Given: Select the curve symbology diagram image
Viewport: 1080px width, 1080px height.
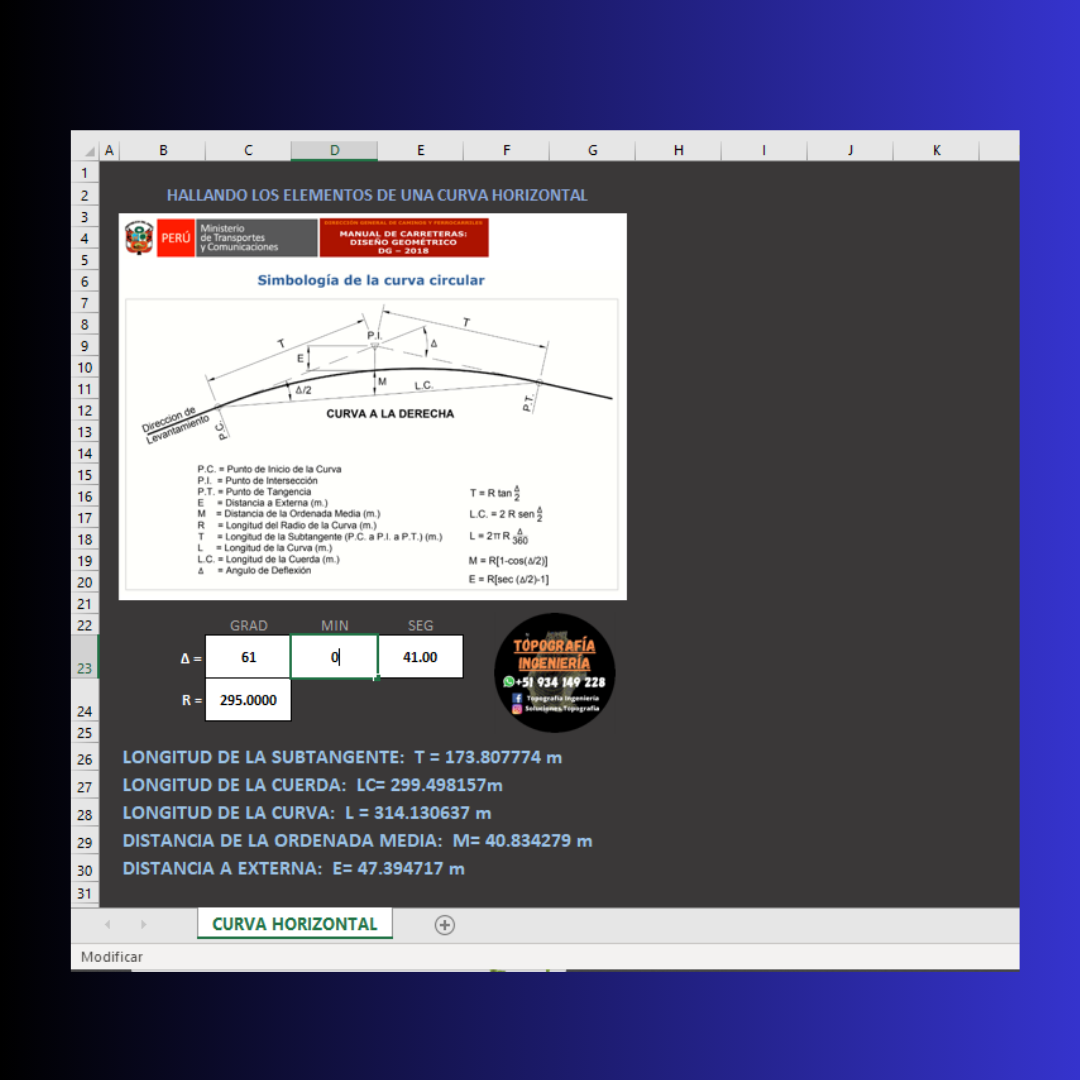Looking at the screenshot, I should pyautogui.click(x=372, y=406).
